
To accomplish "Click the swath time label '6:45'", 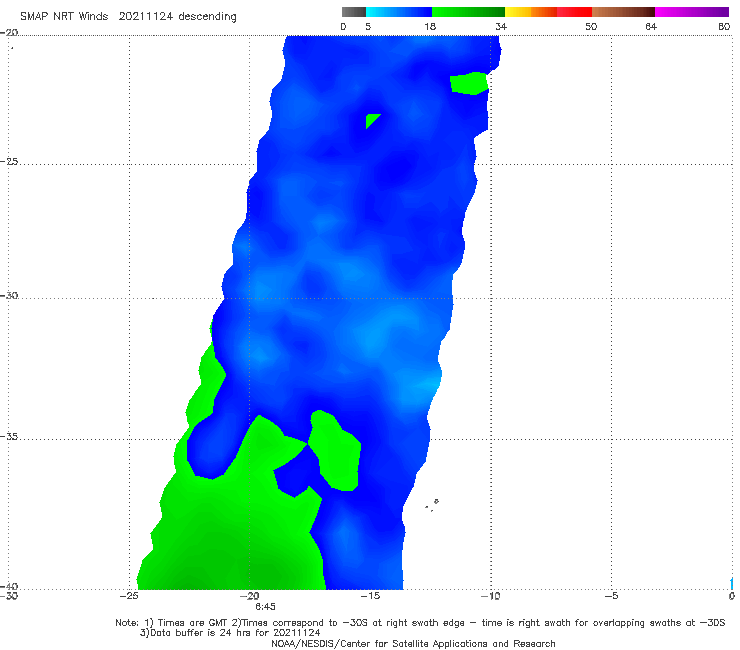I will pyautogui.click(x=265, y=607).
